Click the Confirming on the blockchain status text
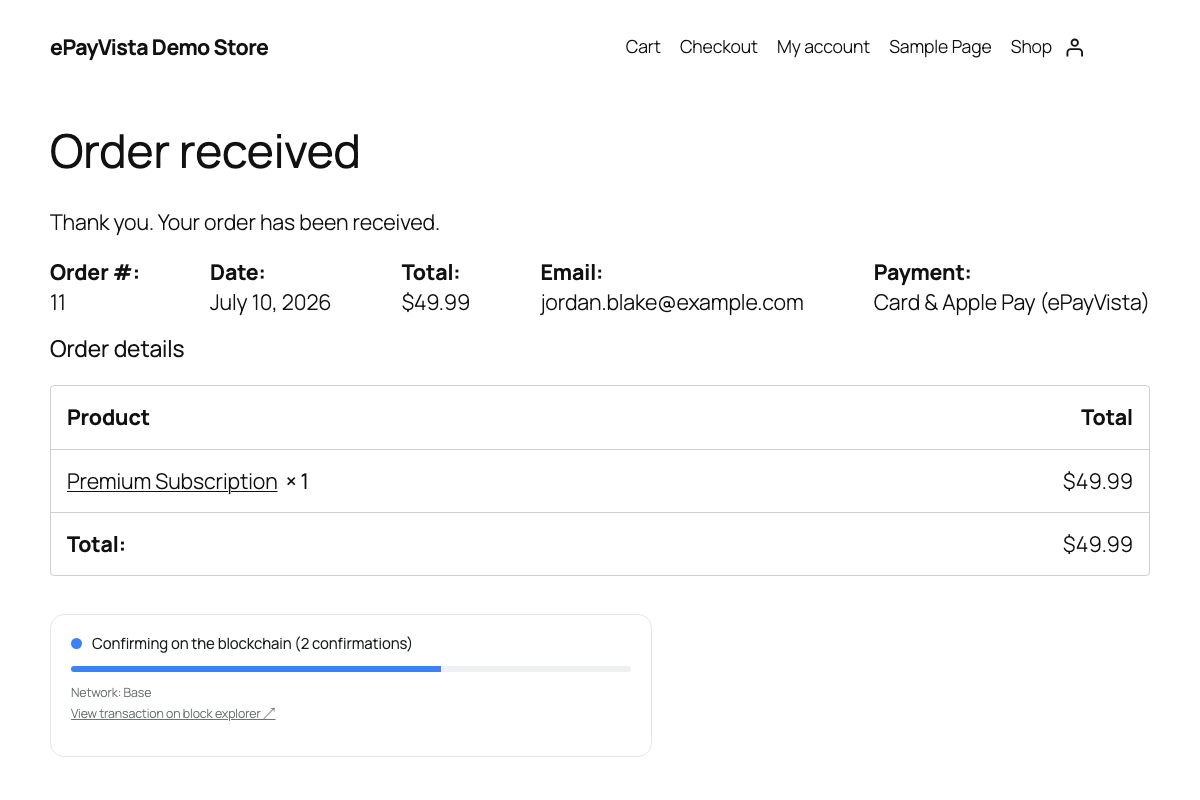 pyautogui.click(x=252, y=643)
